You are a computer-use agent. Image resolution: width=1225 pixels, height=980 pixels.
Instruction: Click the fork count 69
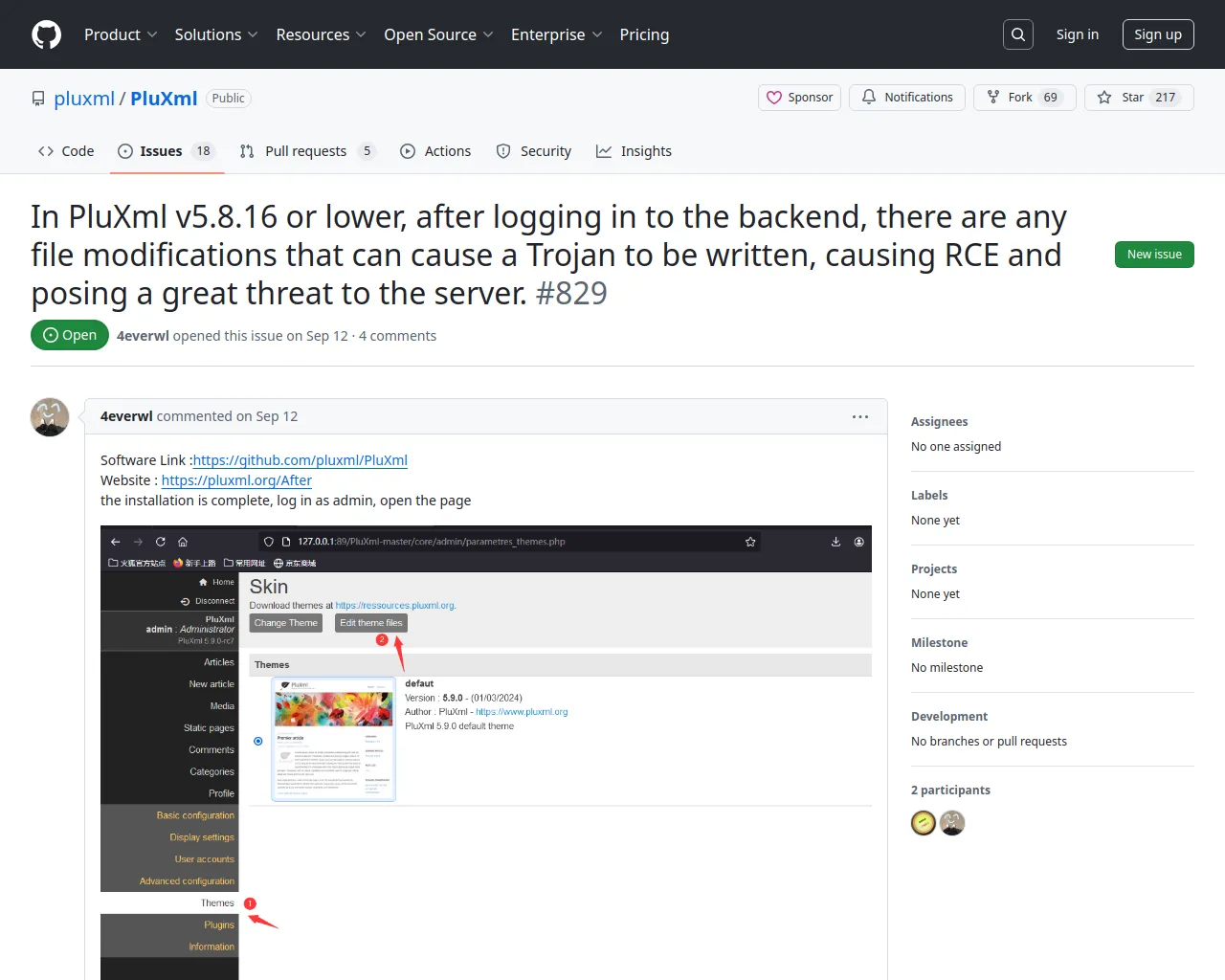click(1051, 98)
